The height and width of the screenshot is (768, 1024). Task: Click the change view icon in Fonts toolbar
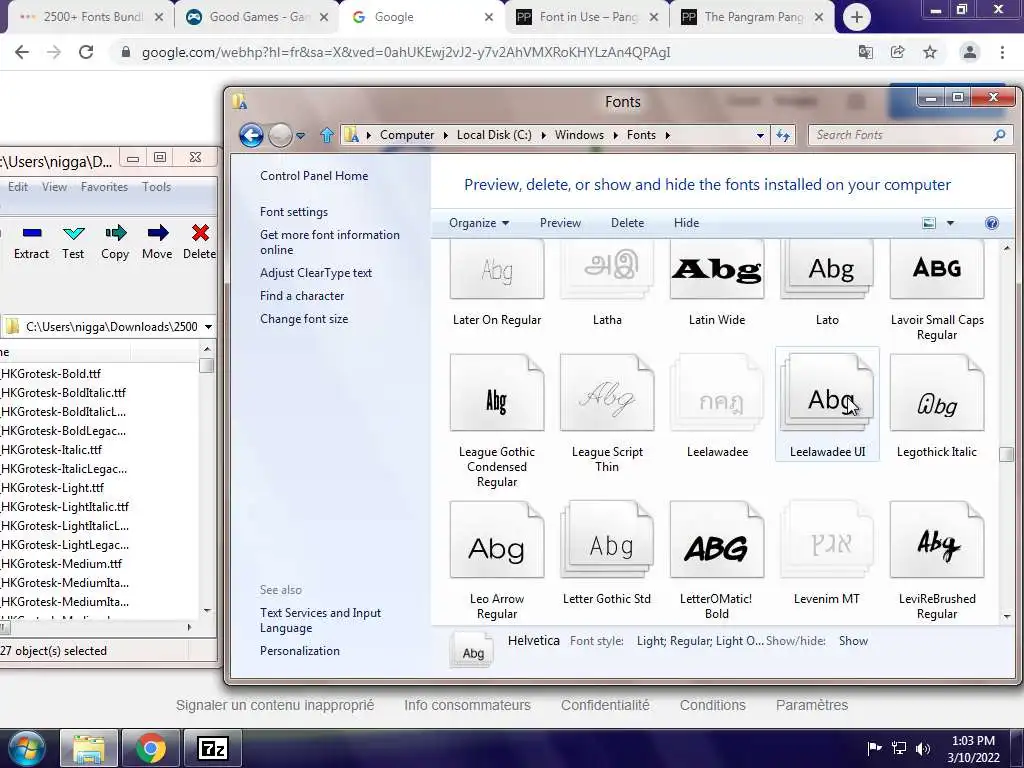(x=928, y=223)
